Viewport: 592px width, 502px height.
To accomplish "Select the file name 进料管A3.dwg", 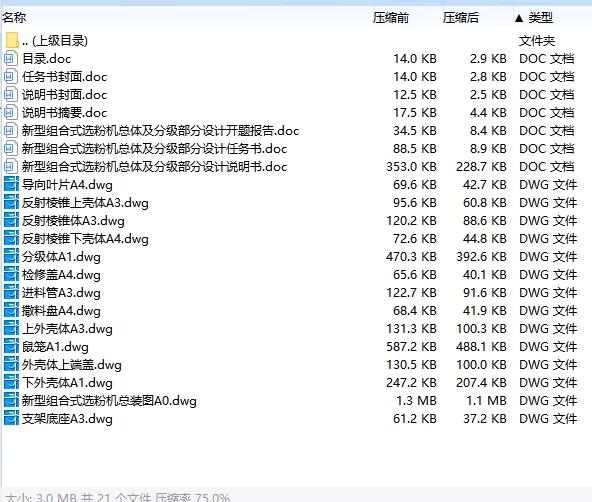I will click(61, 293).
